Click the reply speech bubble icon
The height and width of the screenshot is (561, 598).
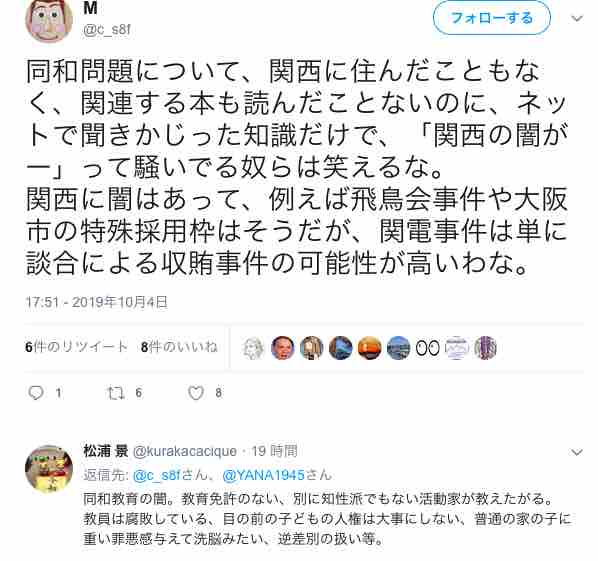[36, 392]
